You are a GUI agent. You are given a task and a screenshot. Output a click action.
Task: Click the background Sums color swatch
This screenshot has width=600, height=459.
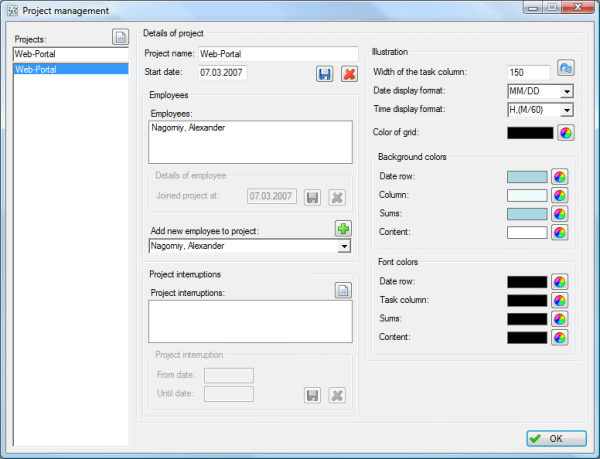point(527,214)
